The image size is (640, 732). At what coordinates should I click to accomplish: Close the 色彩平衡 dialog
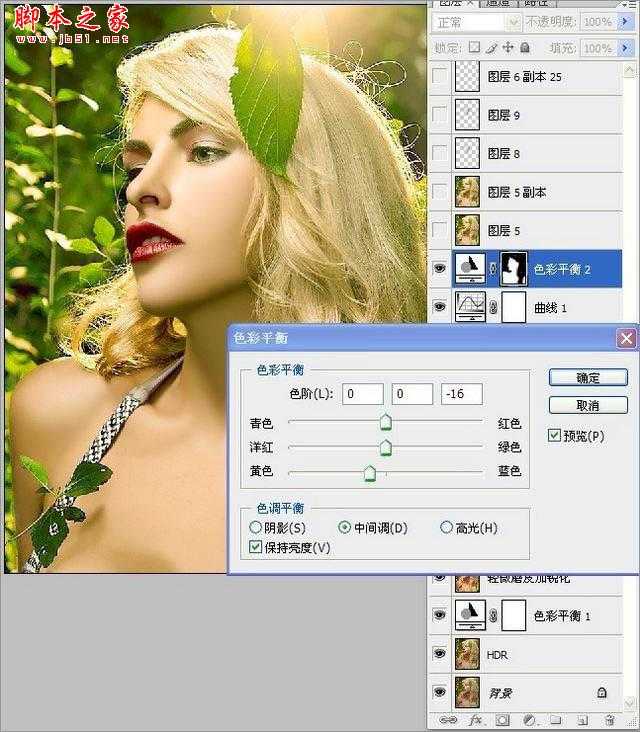tap(626, 338)
